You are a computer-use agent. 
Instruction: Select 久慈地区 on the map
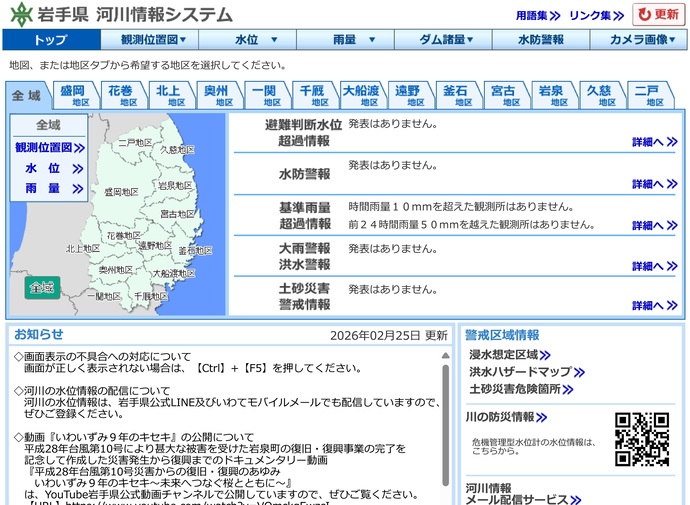tap(177, 150)
